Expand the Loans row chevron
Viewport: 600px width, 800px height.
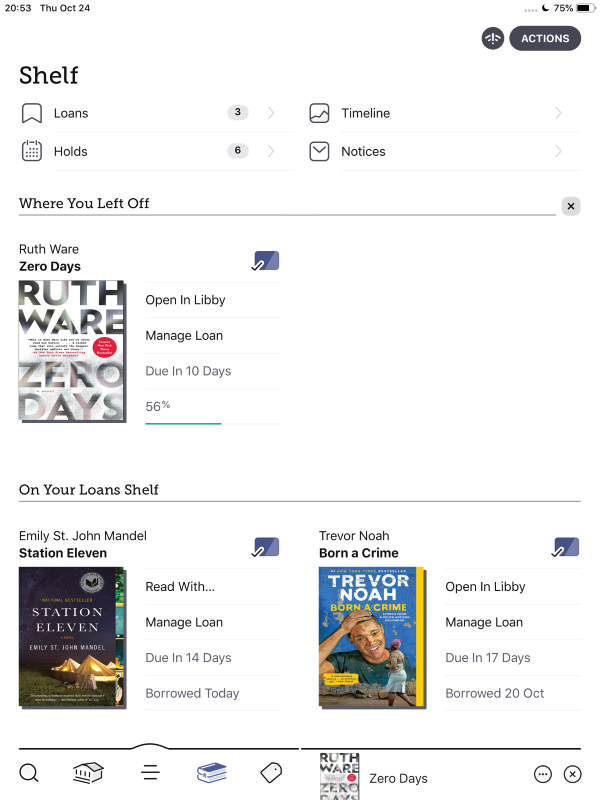[271, 113]
